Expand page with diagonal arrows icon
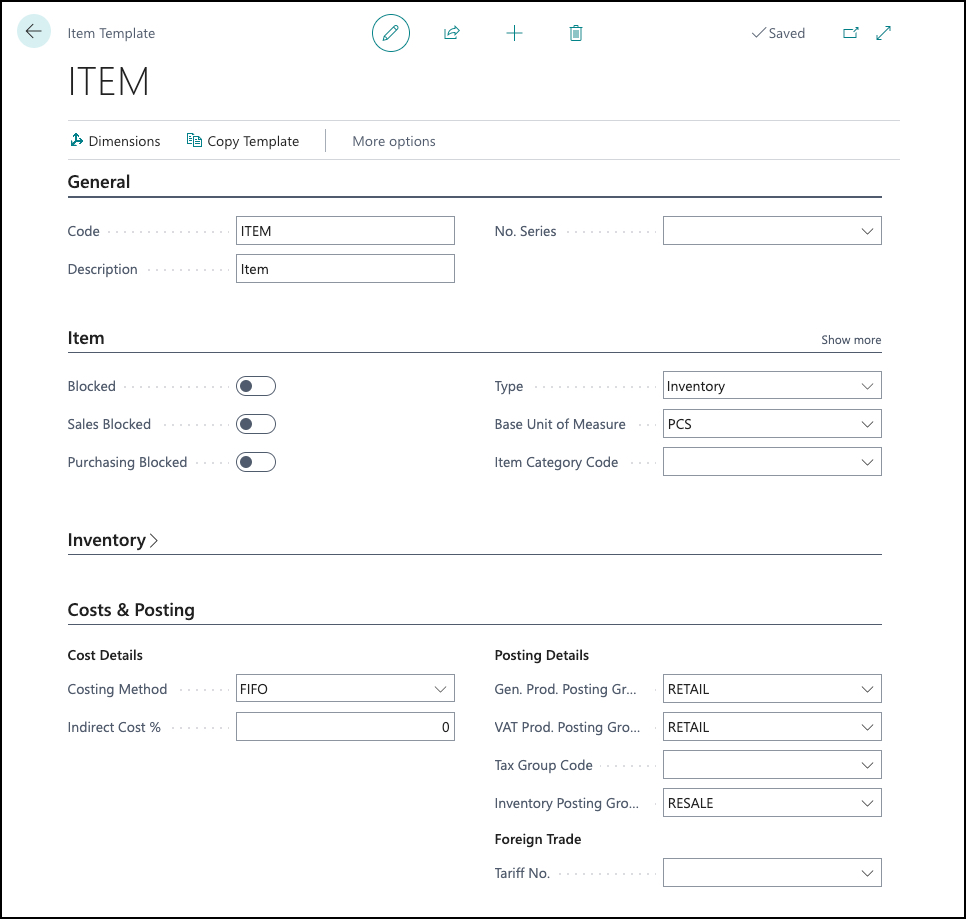 [x=883, y=33]
